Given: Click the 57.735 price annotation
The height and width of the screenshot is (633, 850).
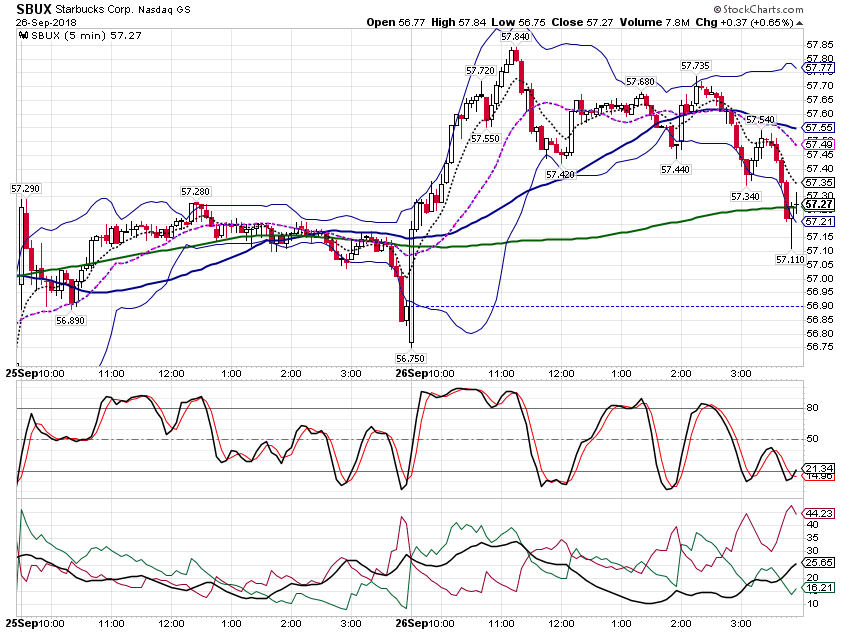Looking at the screenshot, I should pos(695,66).
